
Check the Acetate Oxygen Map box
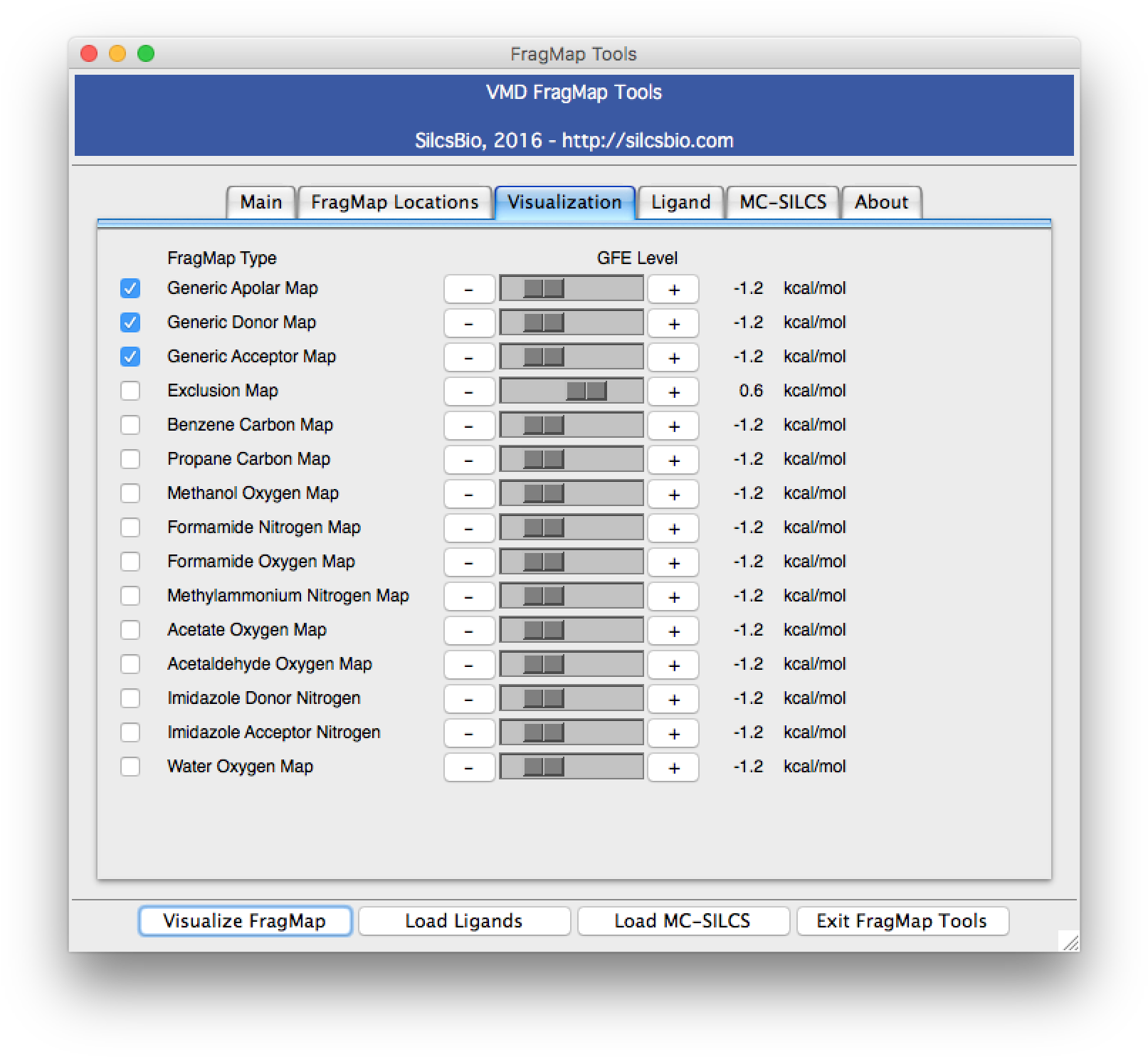(130, 630)
